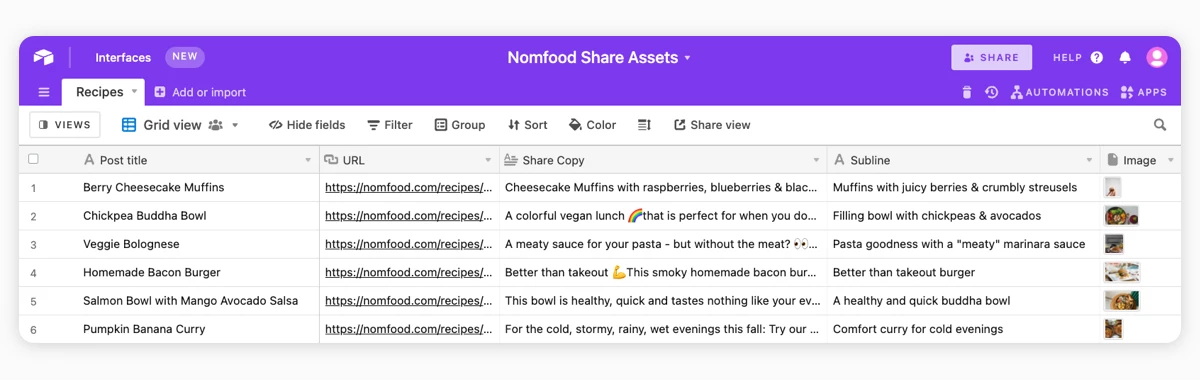Click the NEW badge next to Interfaces
This screenshot has height=380, width=1200.
185,57
